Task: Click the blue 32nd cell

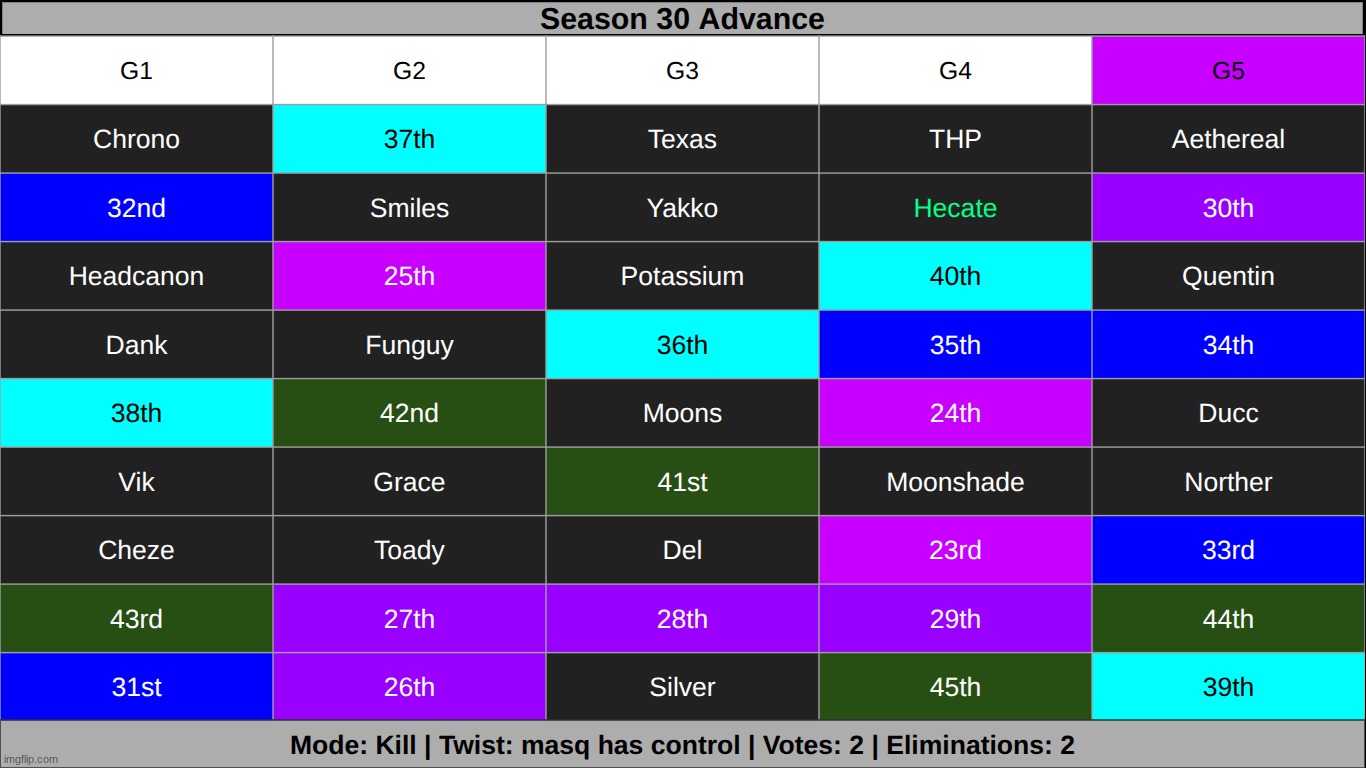Action: point(136,208)
